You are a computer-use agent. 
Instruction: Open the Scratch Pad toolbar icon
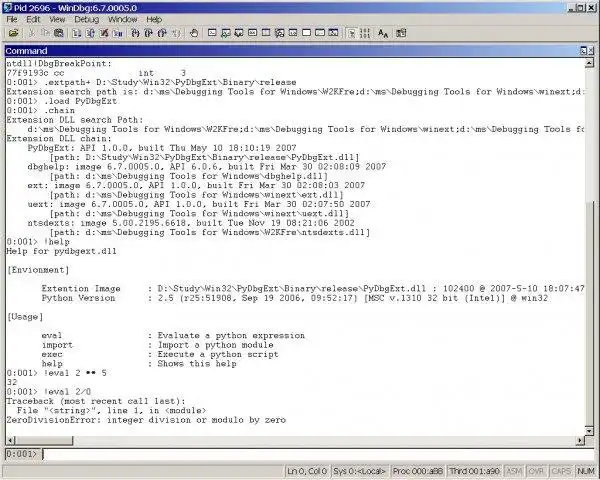coord(307,33)
